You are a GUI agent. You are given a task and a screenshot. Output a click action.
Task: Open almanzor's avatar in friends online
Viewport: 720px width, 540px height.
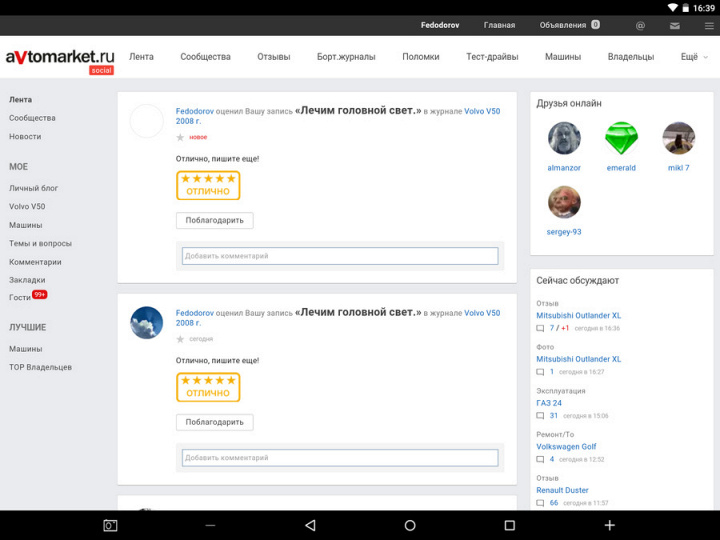coord(564,138)
